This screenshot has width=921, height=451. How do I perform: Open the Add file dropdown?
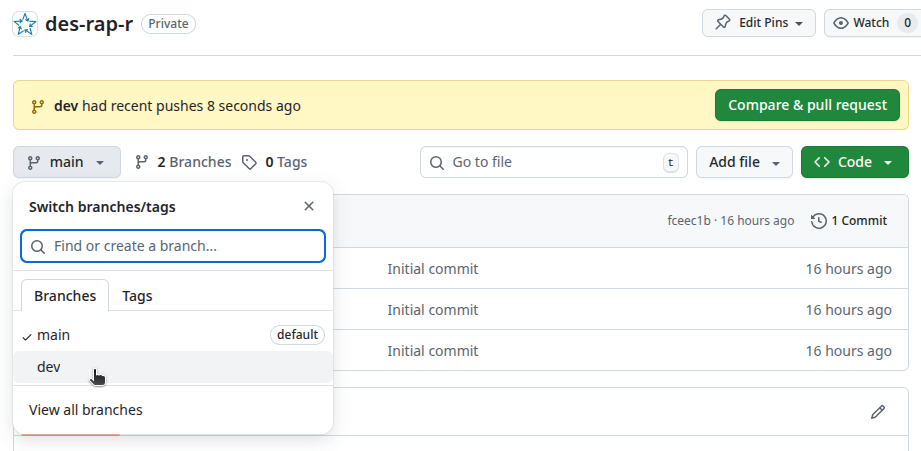click(x=744, y=162)
